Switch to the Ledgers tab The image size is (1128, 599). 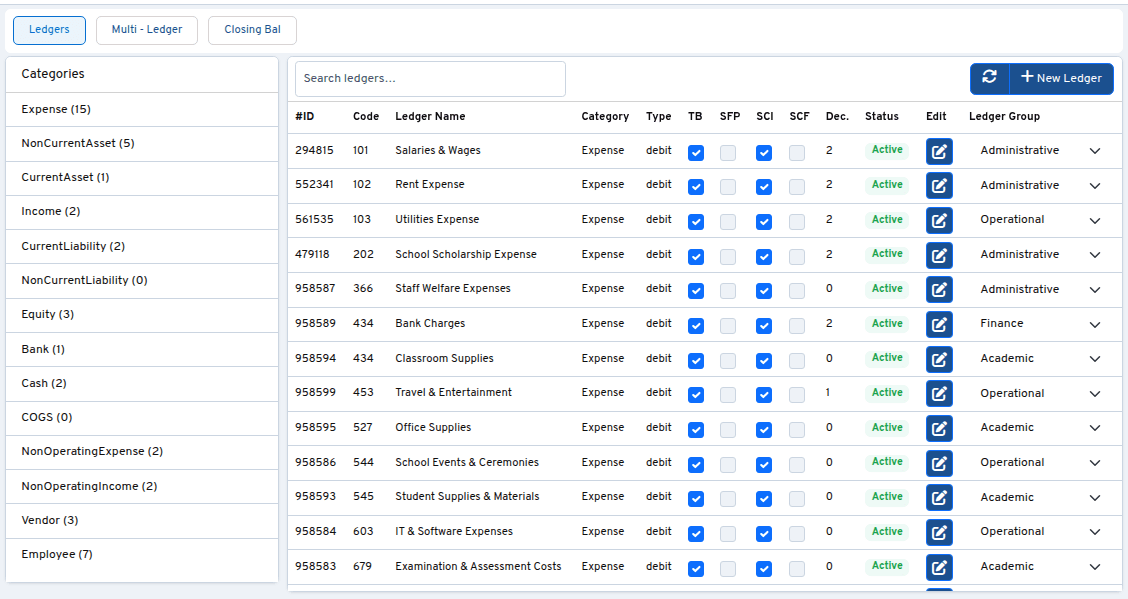(x=49, y=30)
